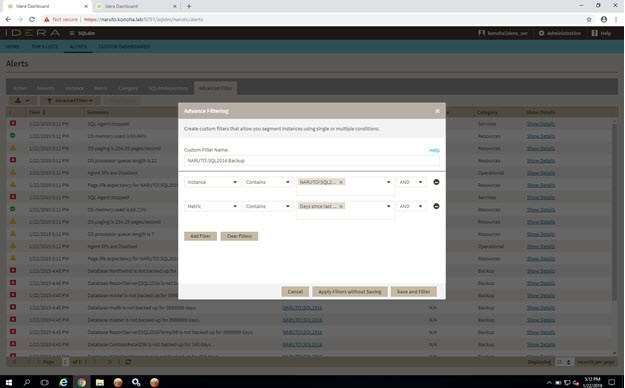The height and width of the screenshot is (388, 625).
Task: Open Task View on the taskbar
Action: [45, 382]
